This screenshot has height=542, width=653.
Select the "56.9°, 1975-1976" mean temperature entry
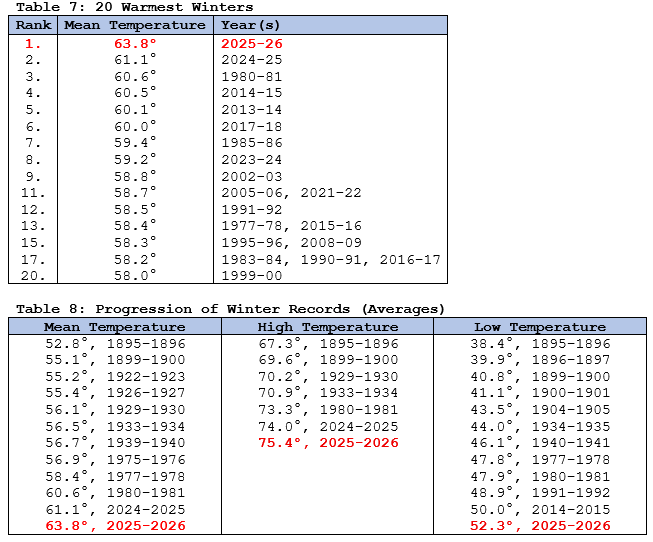point(115,459)
